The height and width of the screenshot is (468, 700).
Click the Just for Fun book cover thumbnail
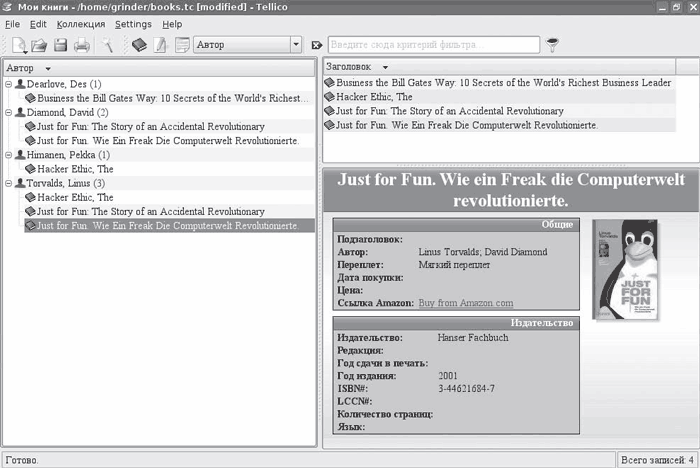[625, 270]
